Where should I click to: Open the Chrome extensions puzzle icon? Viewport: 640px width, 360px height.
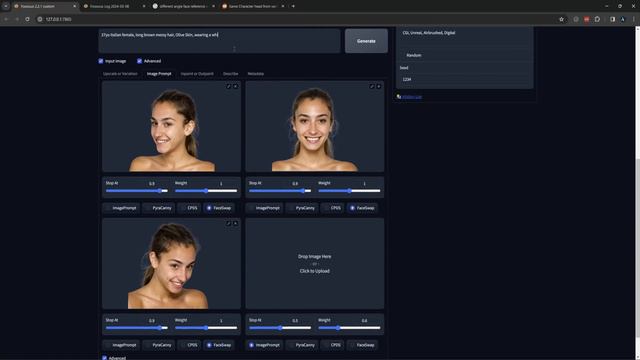[x=597, y=19]
